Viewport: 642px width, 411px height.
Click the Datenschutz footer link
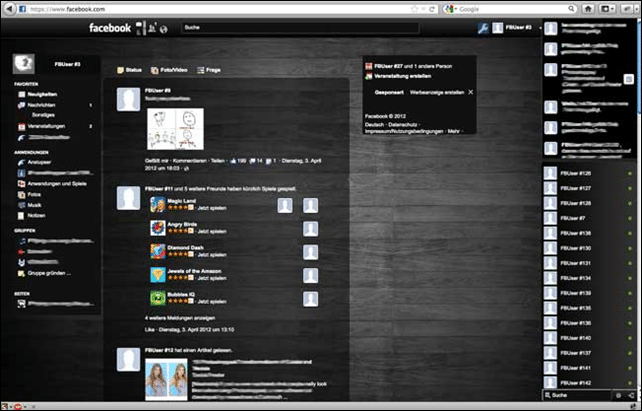[x=403, y=124]
